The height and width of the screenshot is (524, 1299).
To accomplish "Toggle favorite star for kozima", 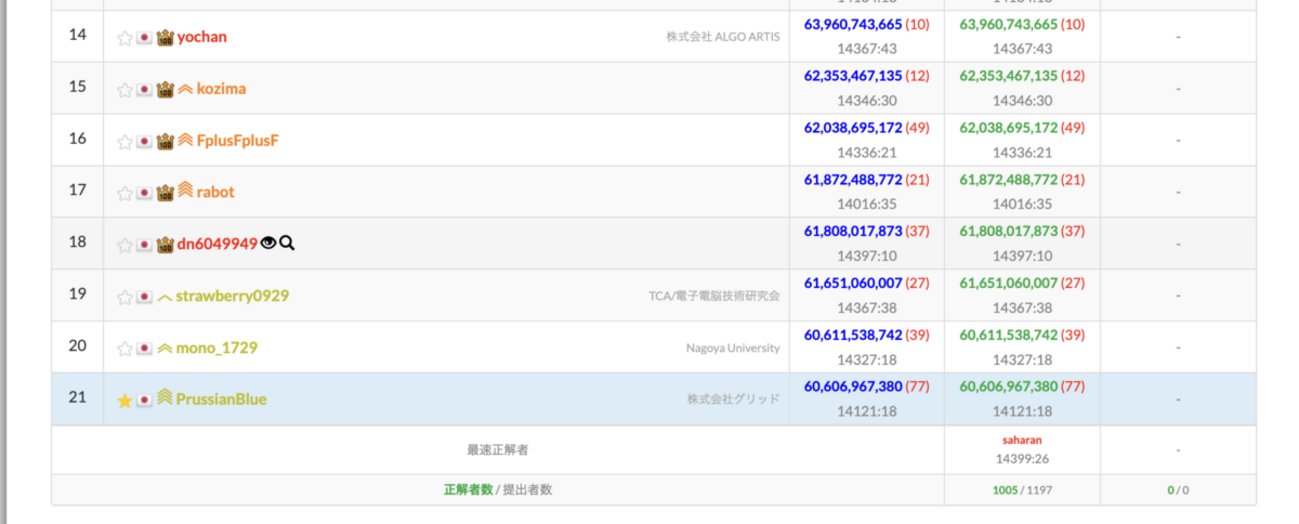I will point(124,90).
